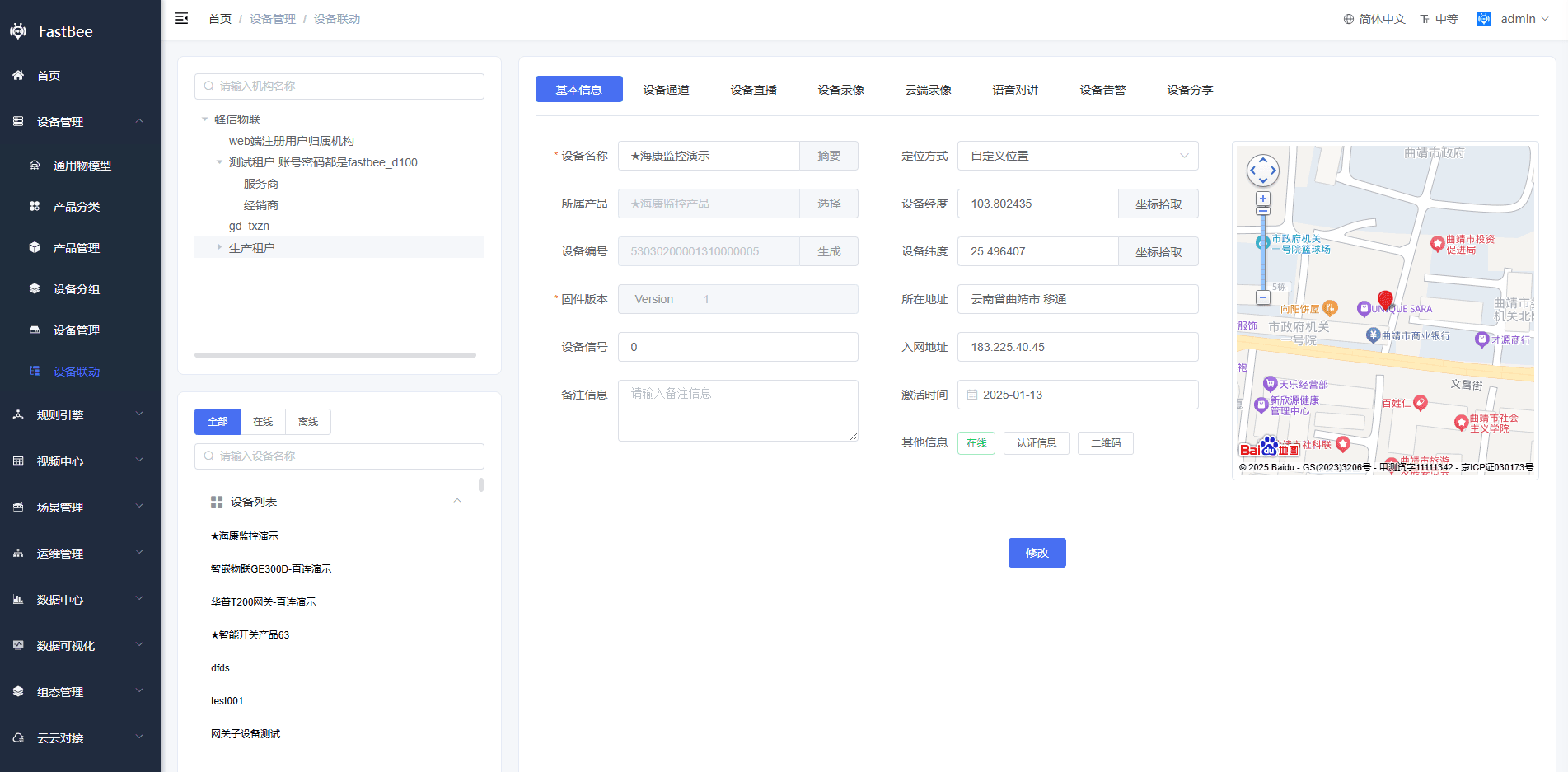The image size is (1568, 772).
Task: Click 认证信息 button
Action: pos(1037,443)
